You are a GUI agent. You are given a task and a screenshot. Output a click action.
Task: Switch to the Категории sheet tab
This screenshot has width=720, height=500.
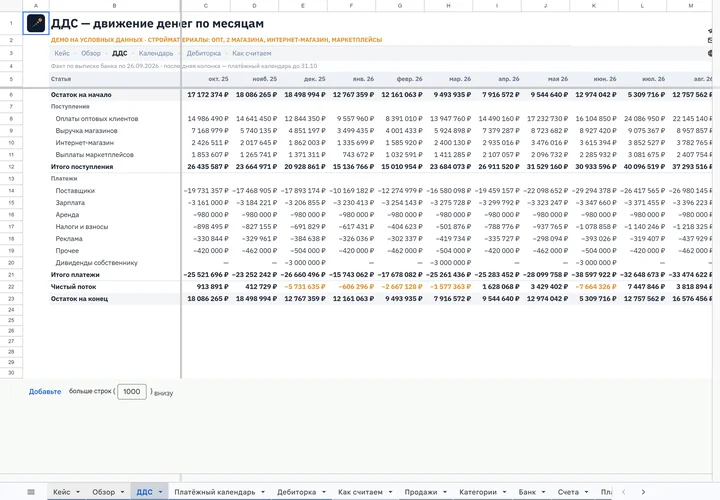pyautogui.click(x=478, y=492)
